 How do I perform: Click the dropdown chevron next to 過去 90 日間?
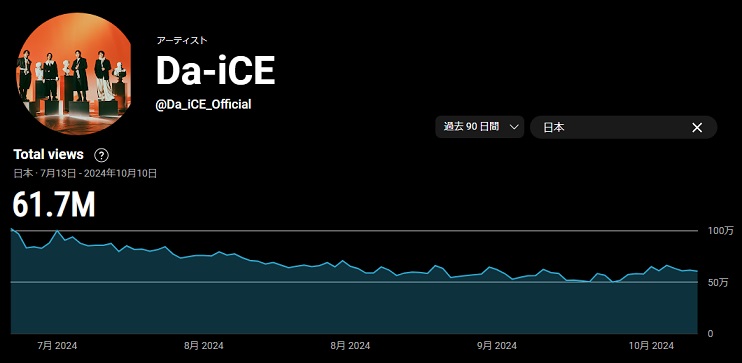pyautogui.click(x=513, y=127)
